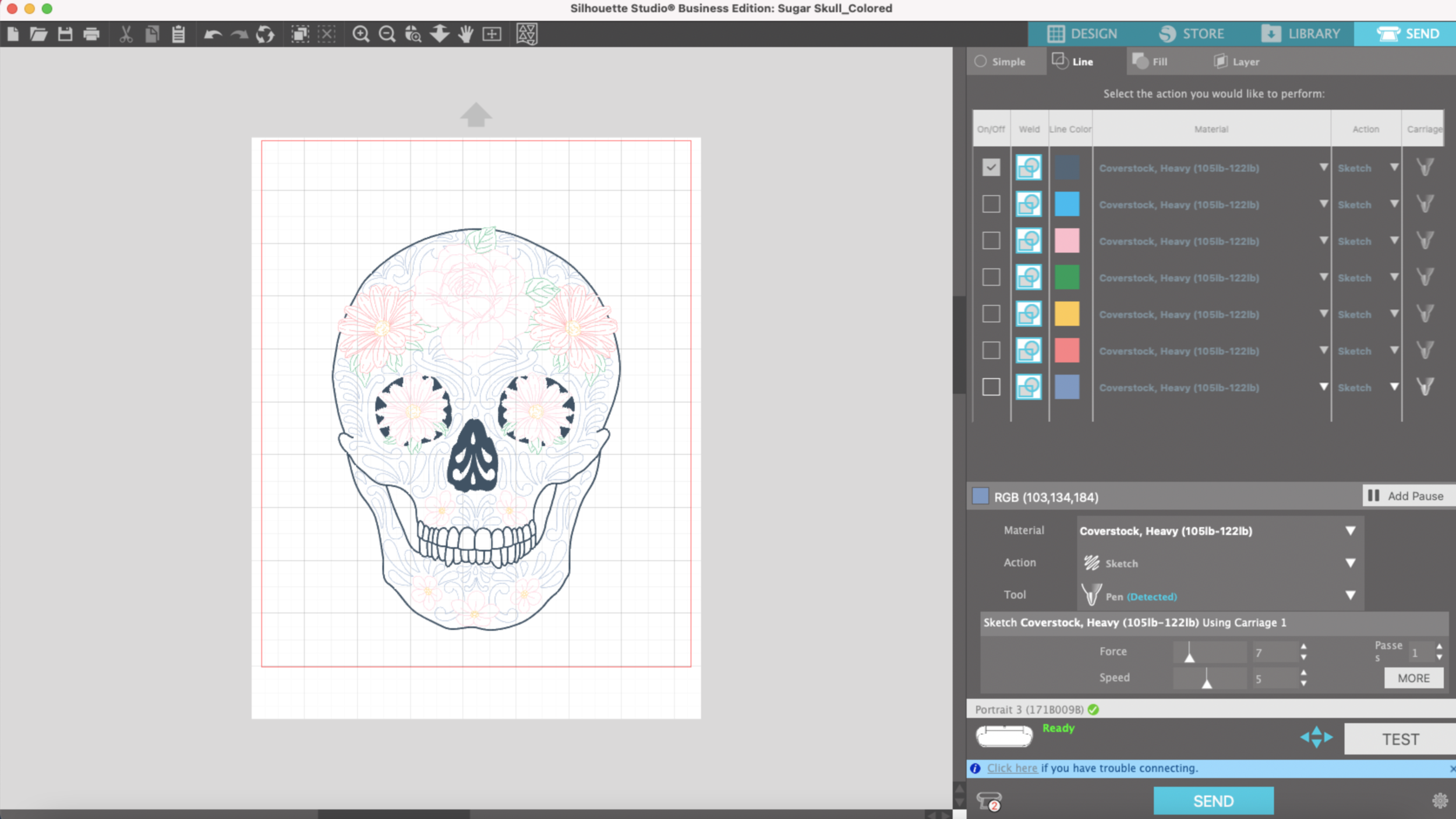The height and width of the screenshot is (819, 1456).
Task: Zoom in with the magnifier plus icon
Action: (x=361, y=34)
